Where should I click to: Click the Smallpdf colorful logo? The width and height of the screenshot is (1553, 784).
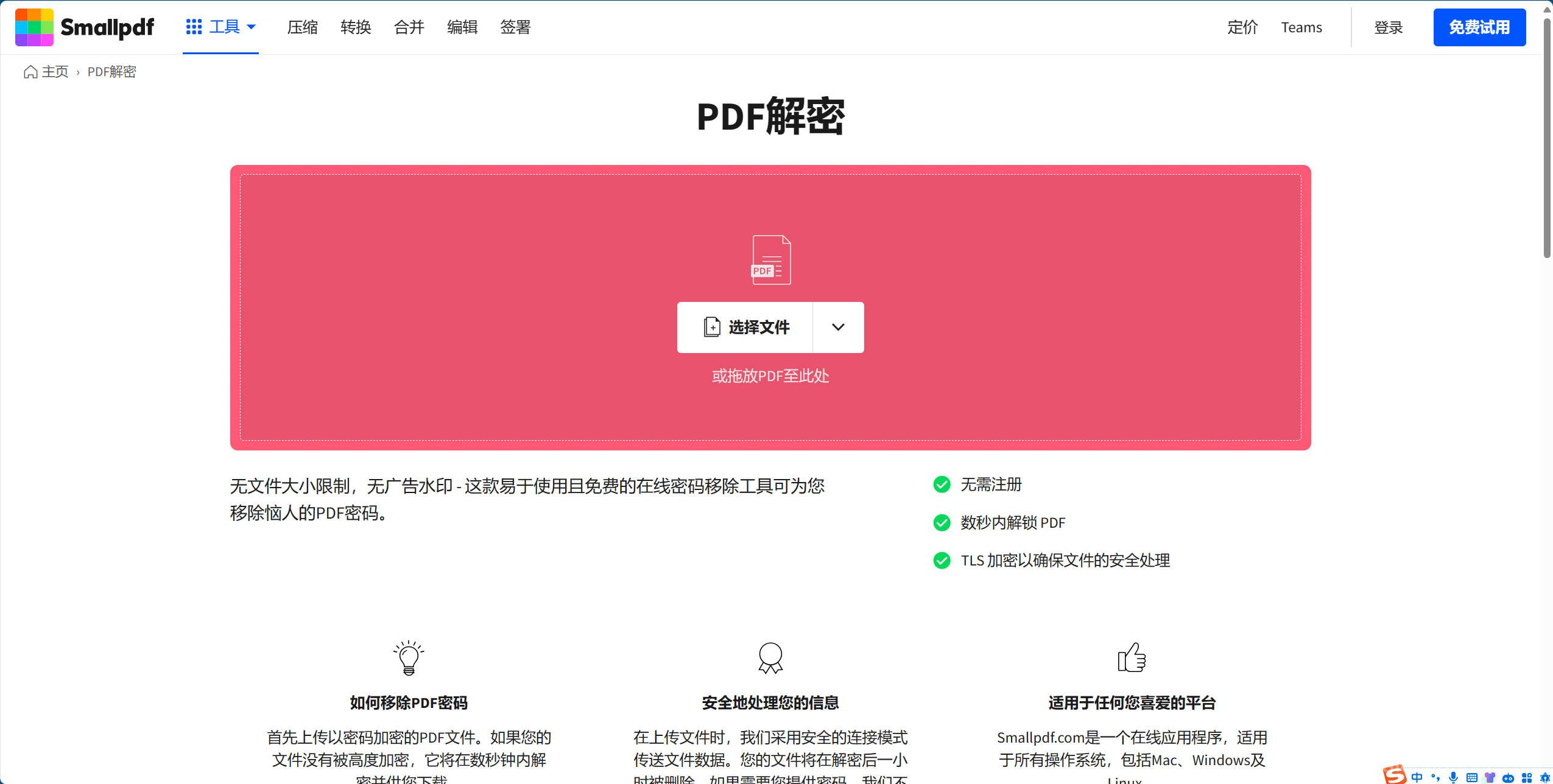34,27
